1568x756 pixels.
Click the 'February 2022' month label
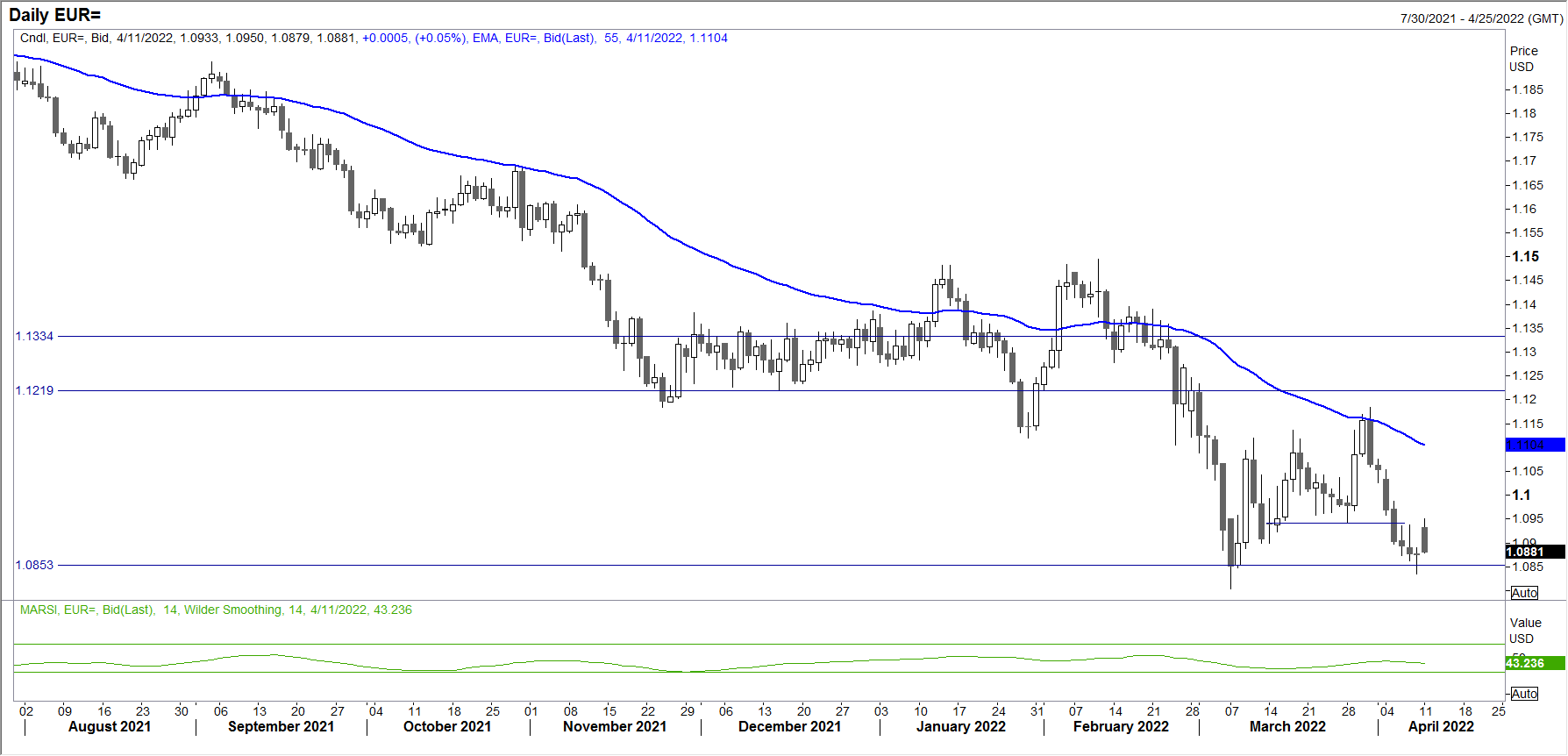1121,727
